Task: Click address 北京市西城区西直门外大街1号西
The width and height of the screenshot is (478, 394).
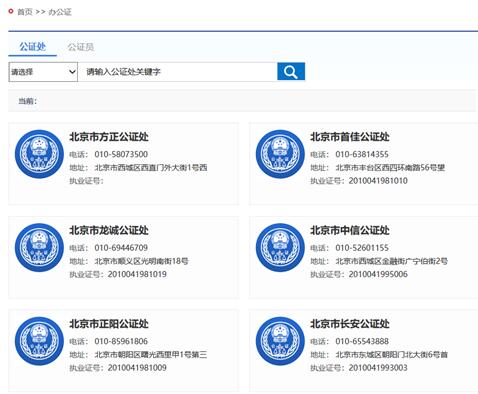Action: (151, 167)
